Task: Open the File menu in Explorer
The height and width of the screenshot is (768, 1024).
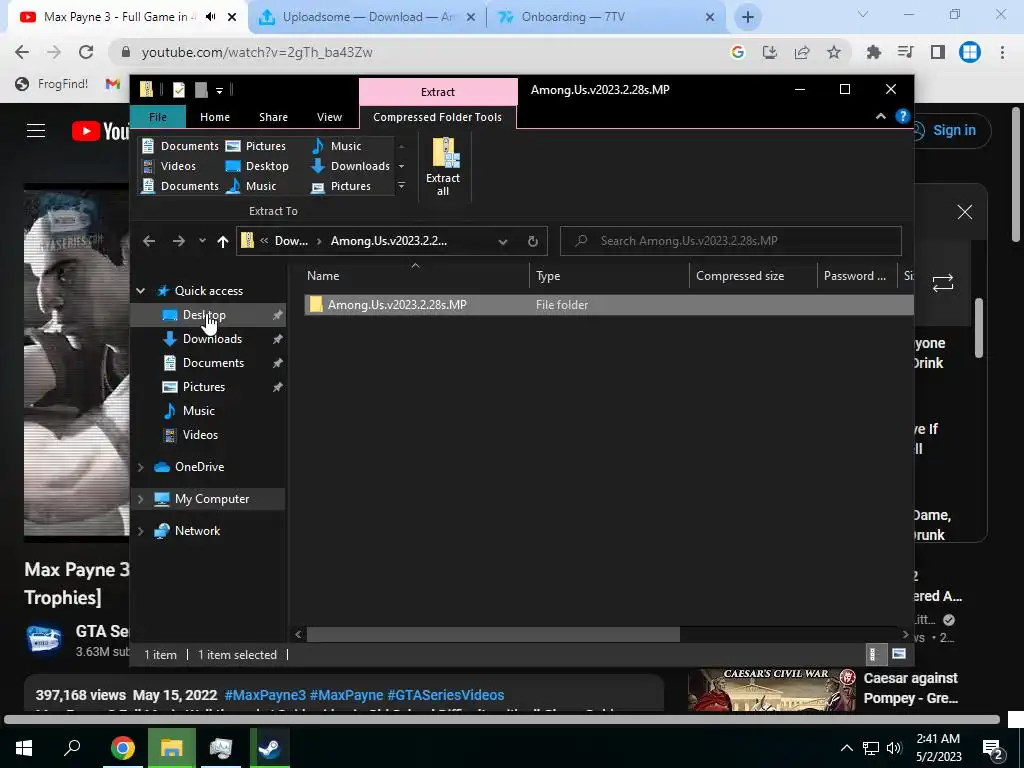Action: coord(158,117)
